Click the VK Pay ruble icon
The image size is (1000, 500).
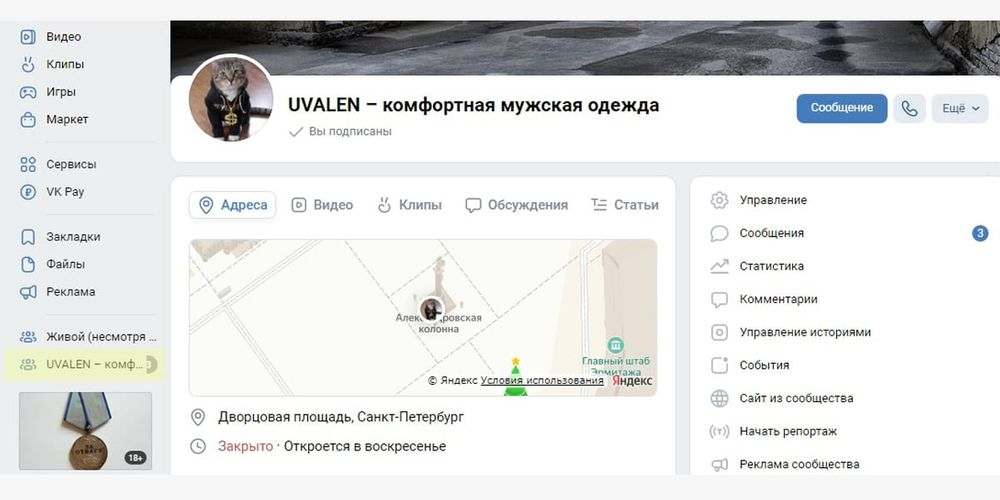27,192
